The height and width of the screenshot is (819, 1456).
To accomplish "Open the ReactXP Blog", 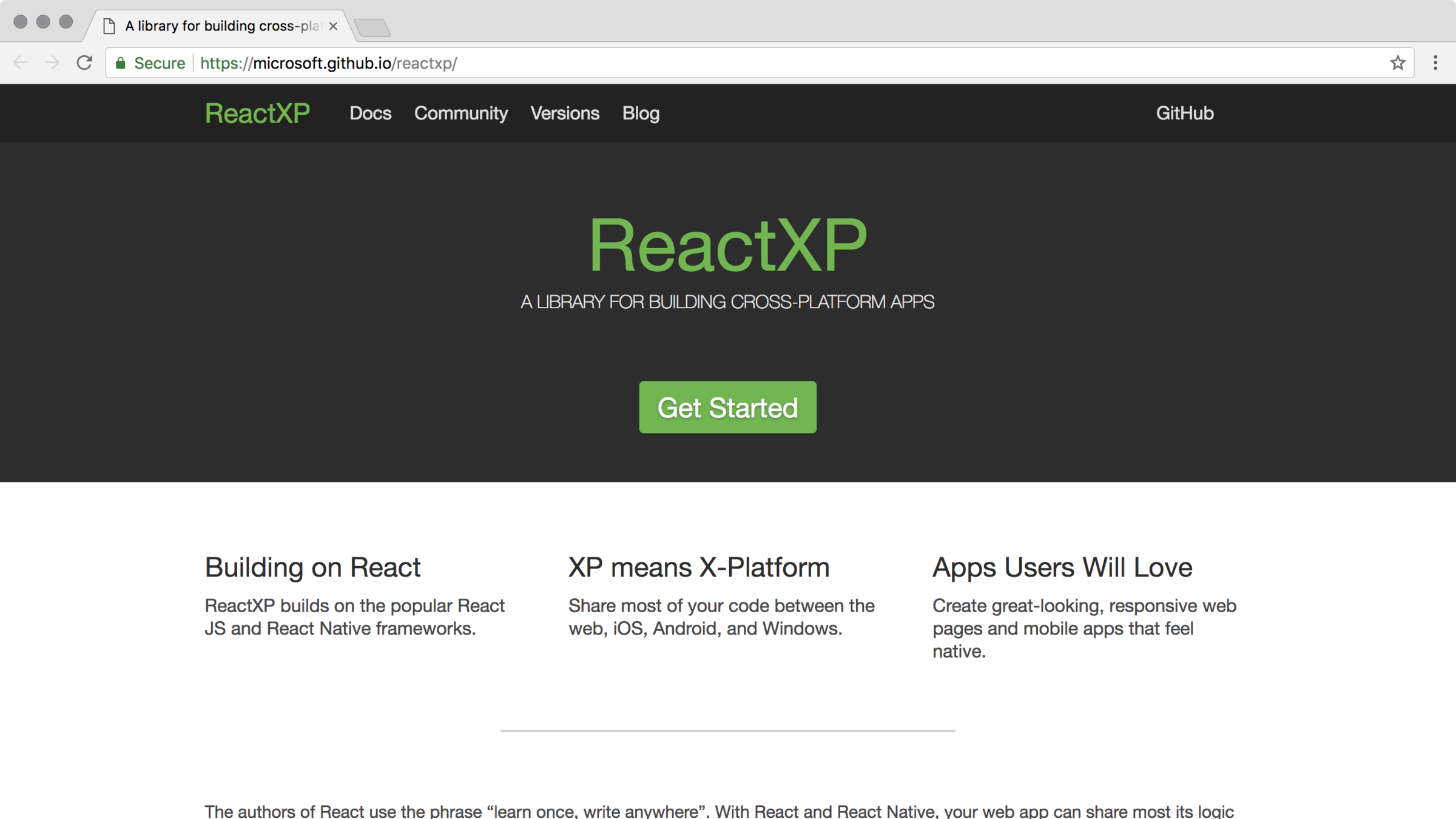I will (x=641, y=113).
